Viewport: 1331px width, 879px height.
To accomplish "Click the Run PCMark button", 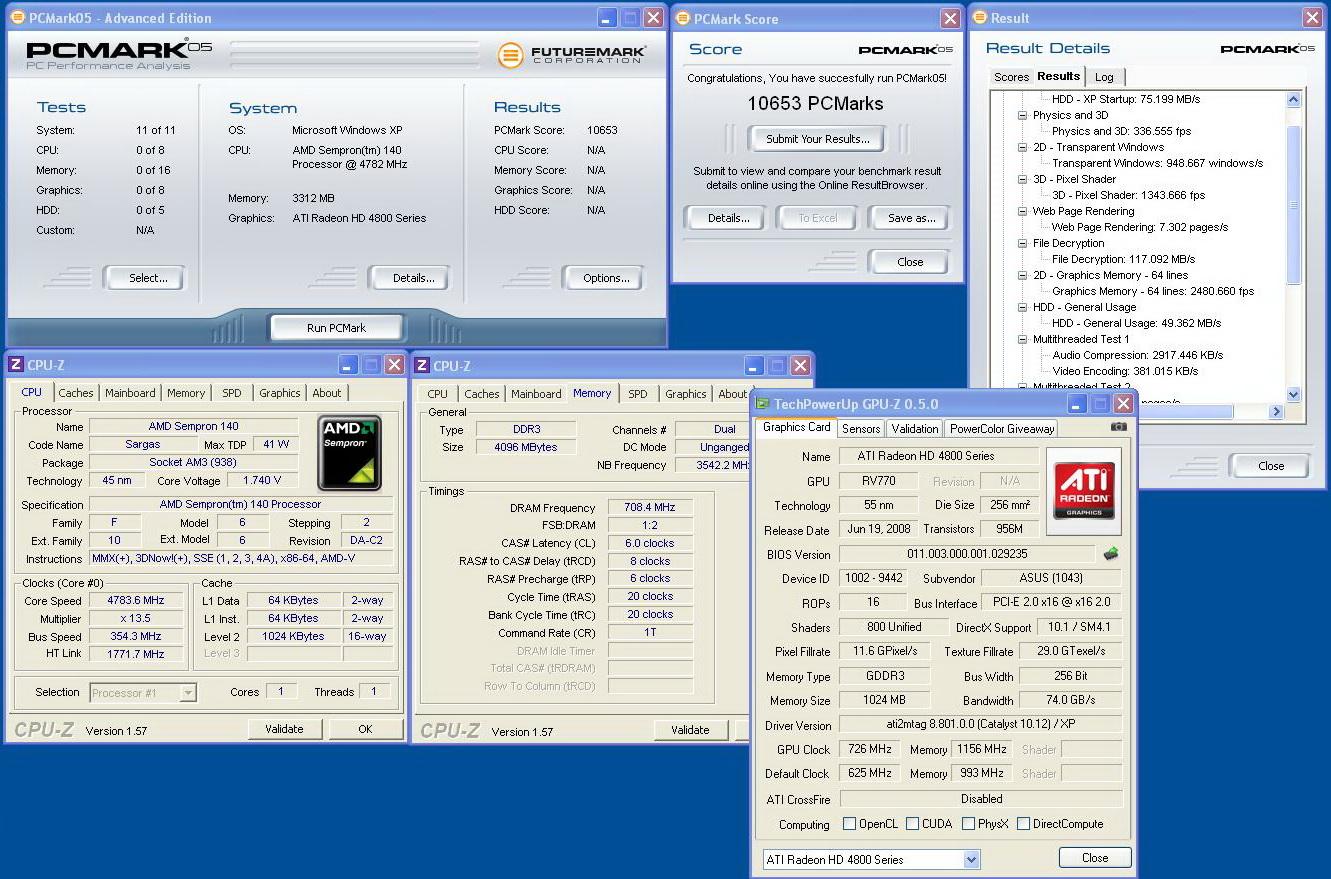I will (336, 328).
